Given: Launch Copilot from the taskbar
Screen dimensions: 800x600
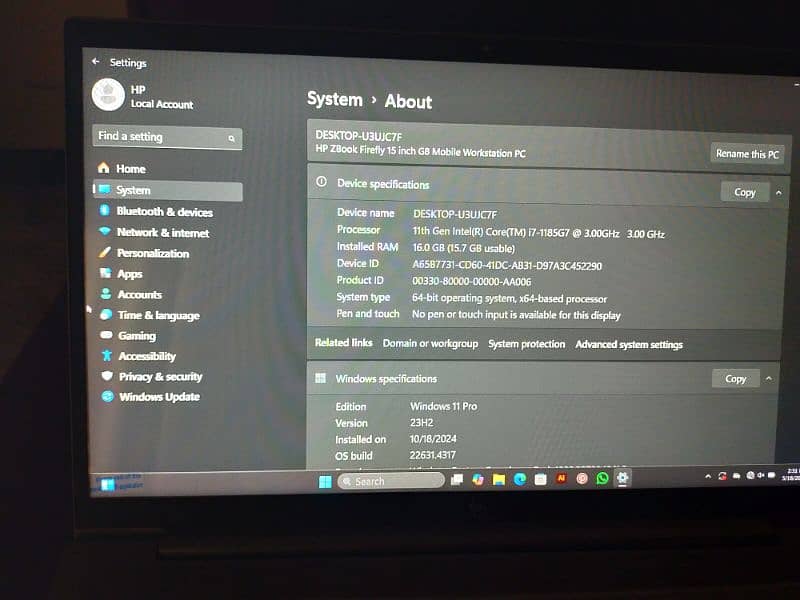Looking at the screenshot, I should click(478, 480).
